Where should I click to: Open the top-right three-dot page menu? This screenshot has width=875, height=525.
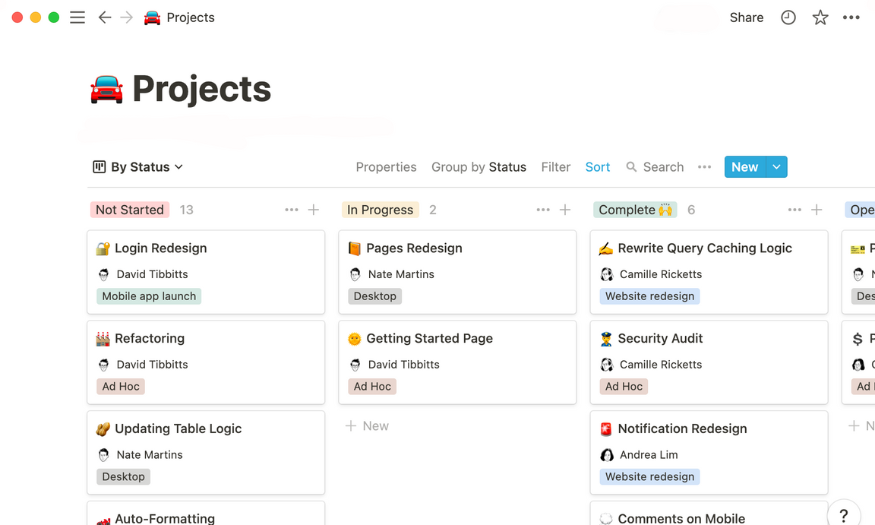tap(851, 17)
